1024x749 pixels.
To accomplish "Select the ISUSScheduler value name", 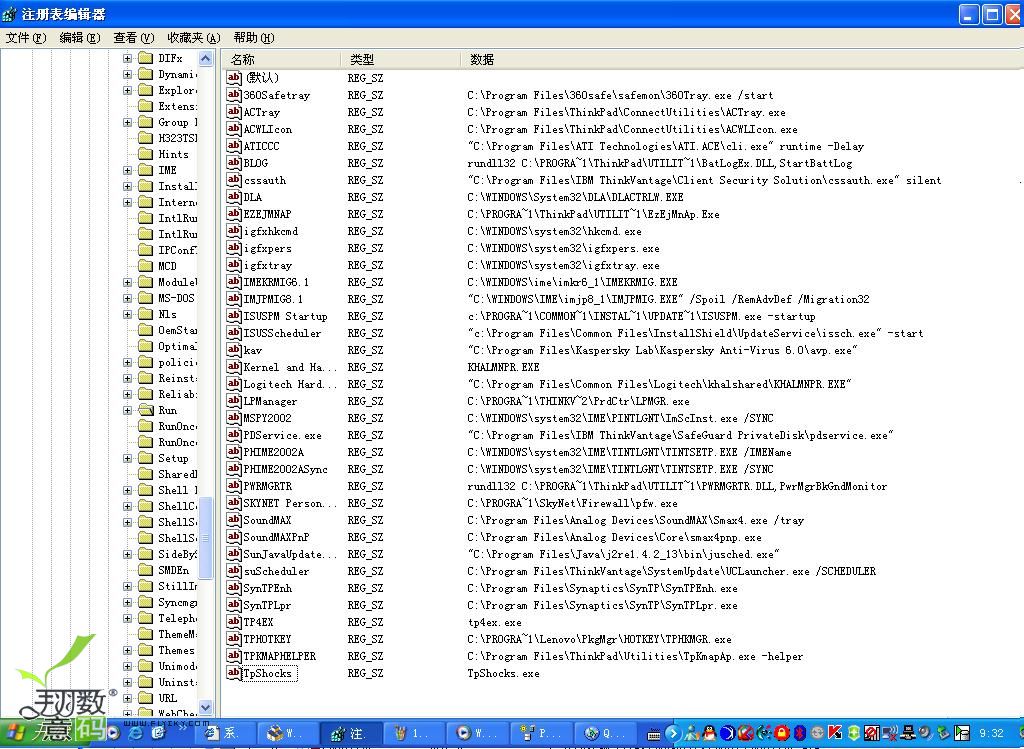I will [x=282, y=333].
